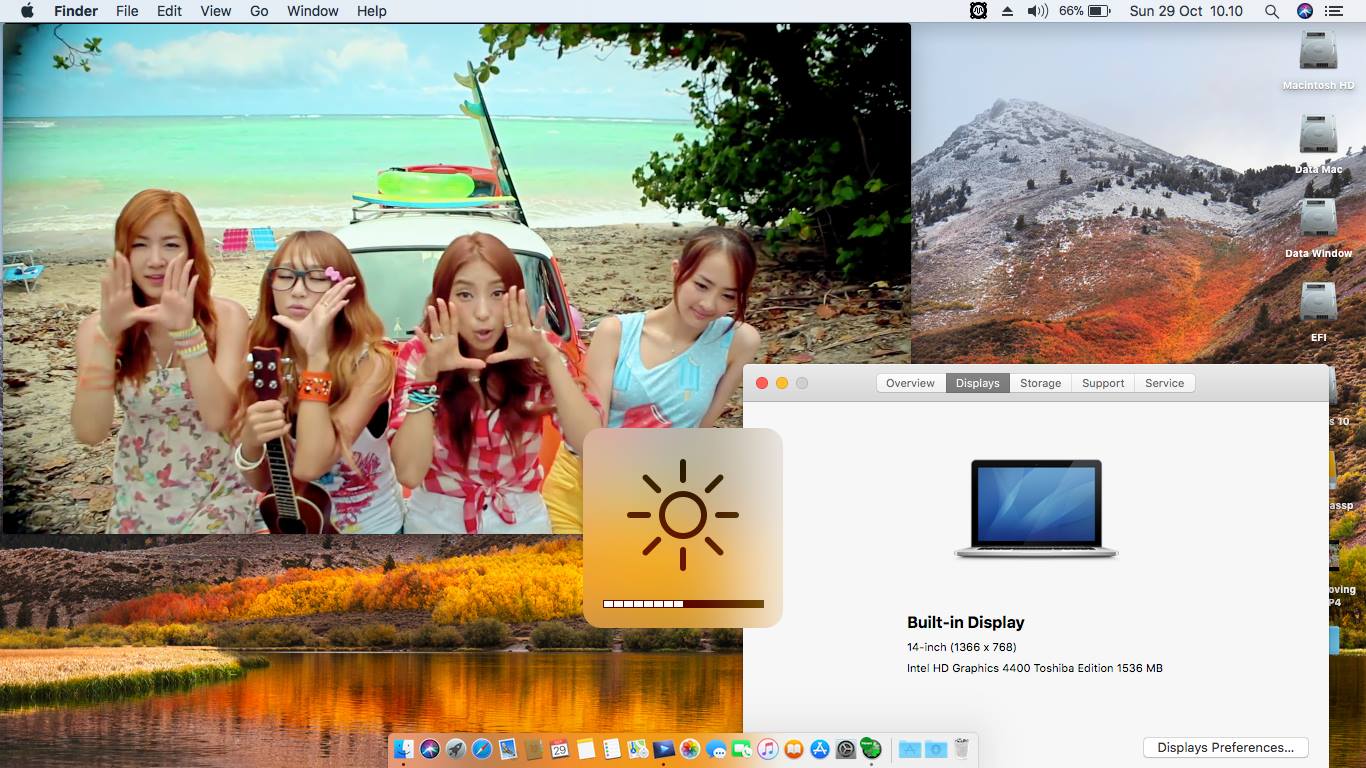Select the Support tab
This screenshot has width=1366, height=768.
coord(1103,383)
